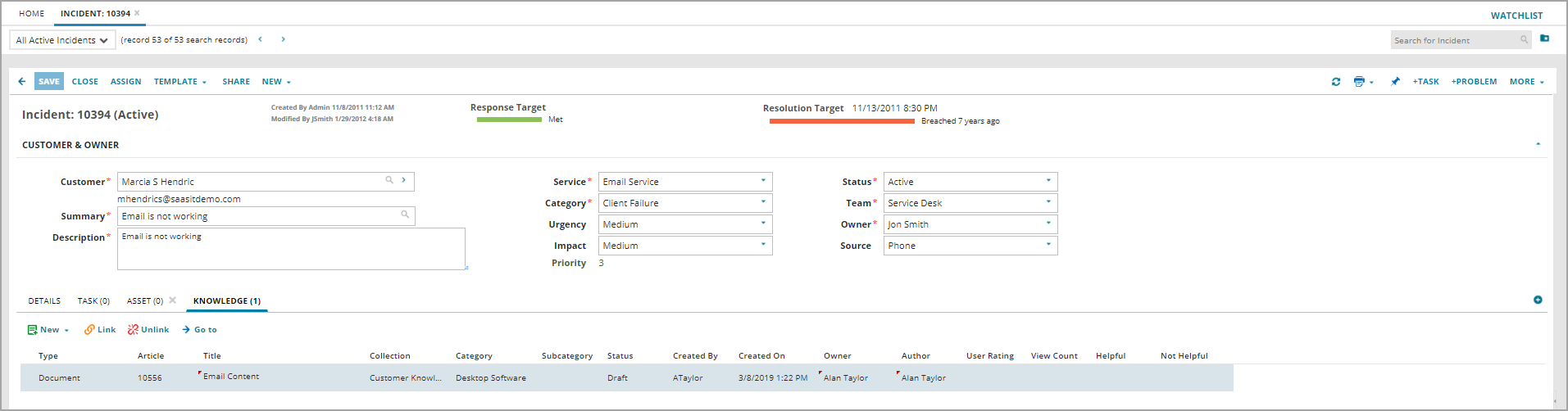Screen dimensions: 1568x411
Task: Click the Search for Incident field
Action: tap(1453, 40)
